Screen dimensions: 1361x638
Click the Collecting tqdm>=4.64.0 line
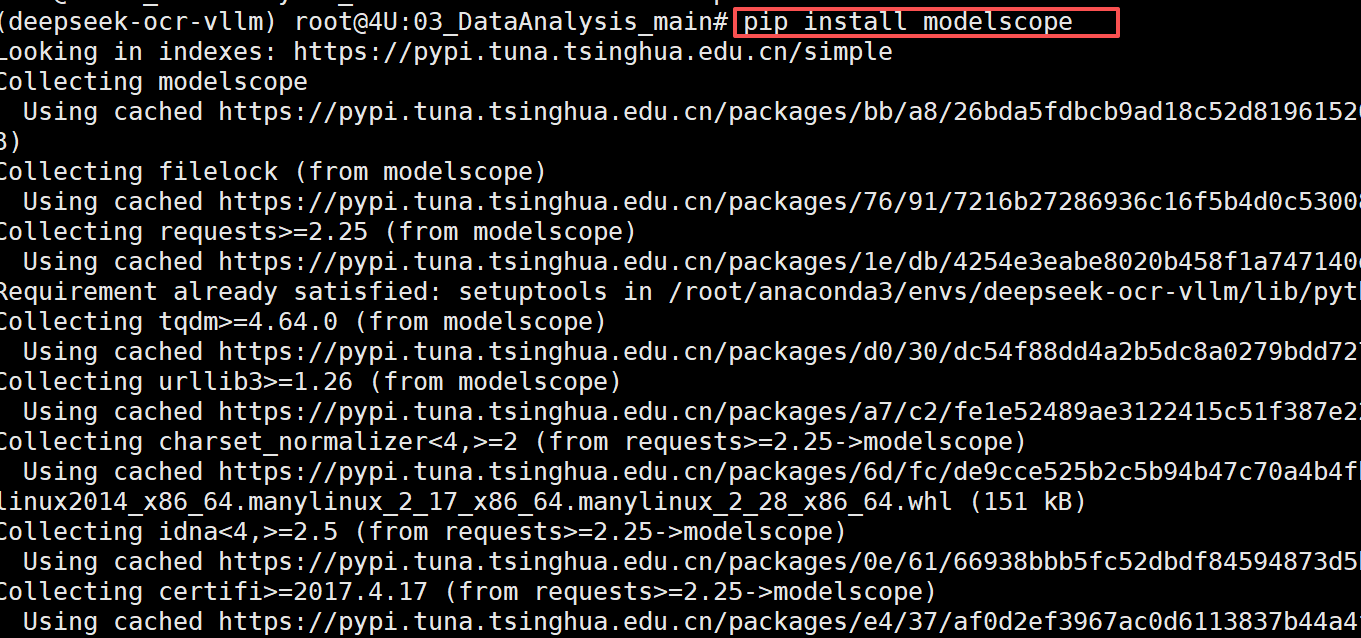302,321
